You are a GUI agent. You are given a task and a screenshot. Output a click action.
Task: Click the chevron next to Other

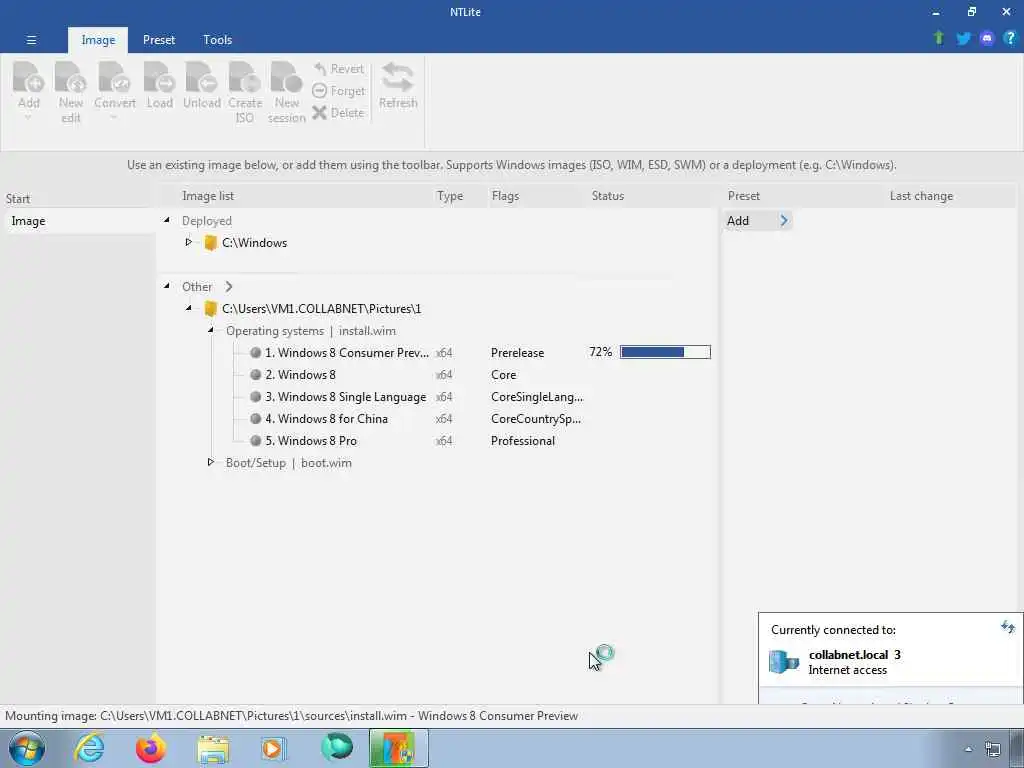(229, 287)
